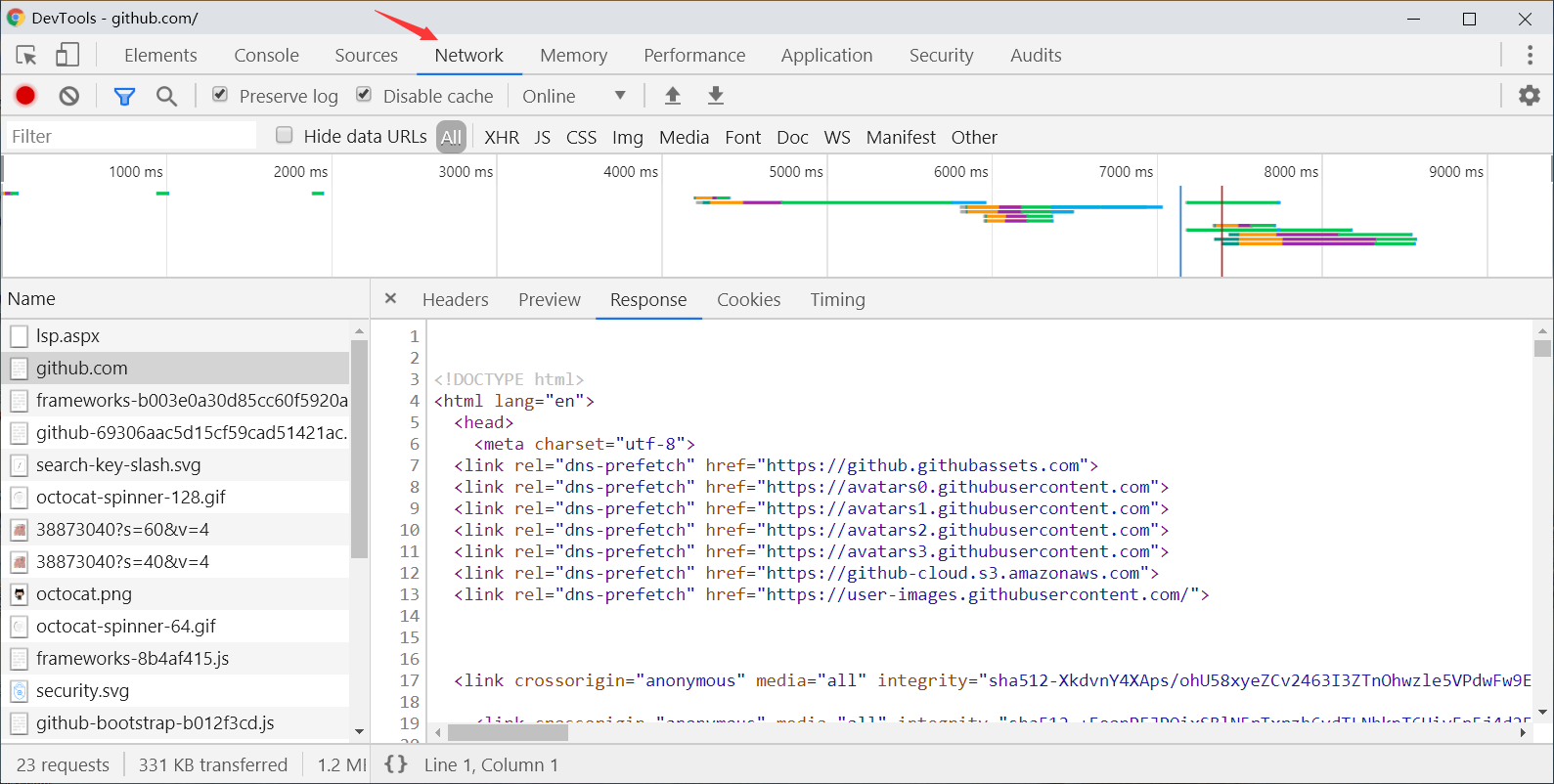Uncheck the Preserve log checkbox
1554x784 pixels.
(220, 95)
